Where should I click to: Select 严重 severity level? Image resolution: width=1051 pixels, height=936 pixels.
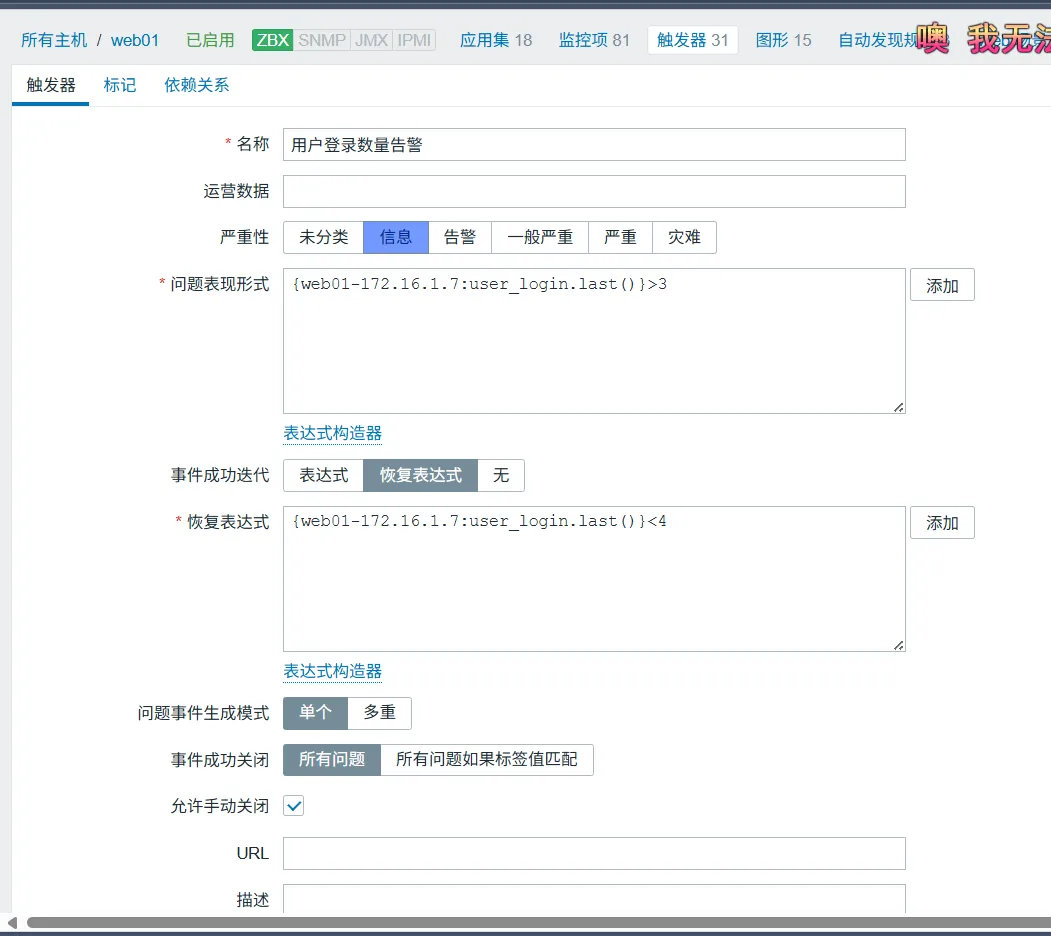620,237
